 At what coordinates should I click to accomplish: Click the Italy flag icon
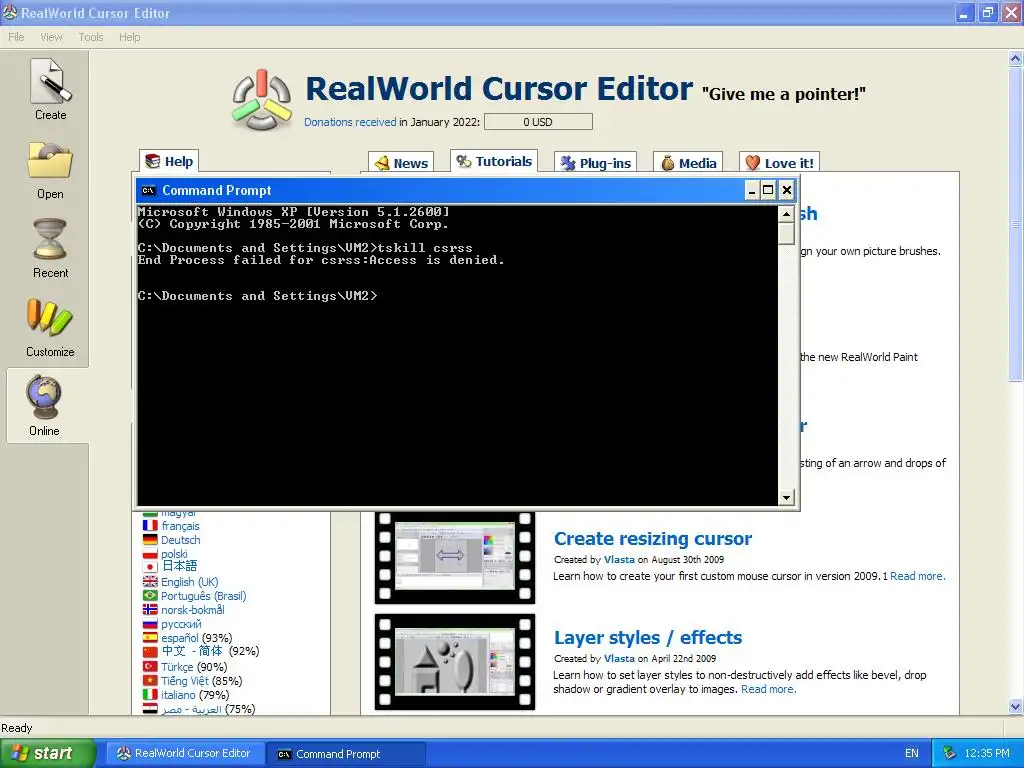[x=150, y=695]
